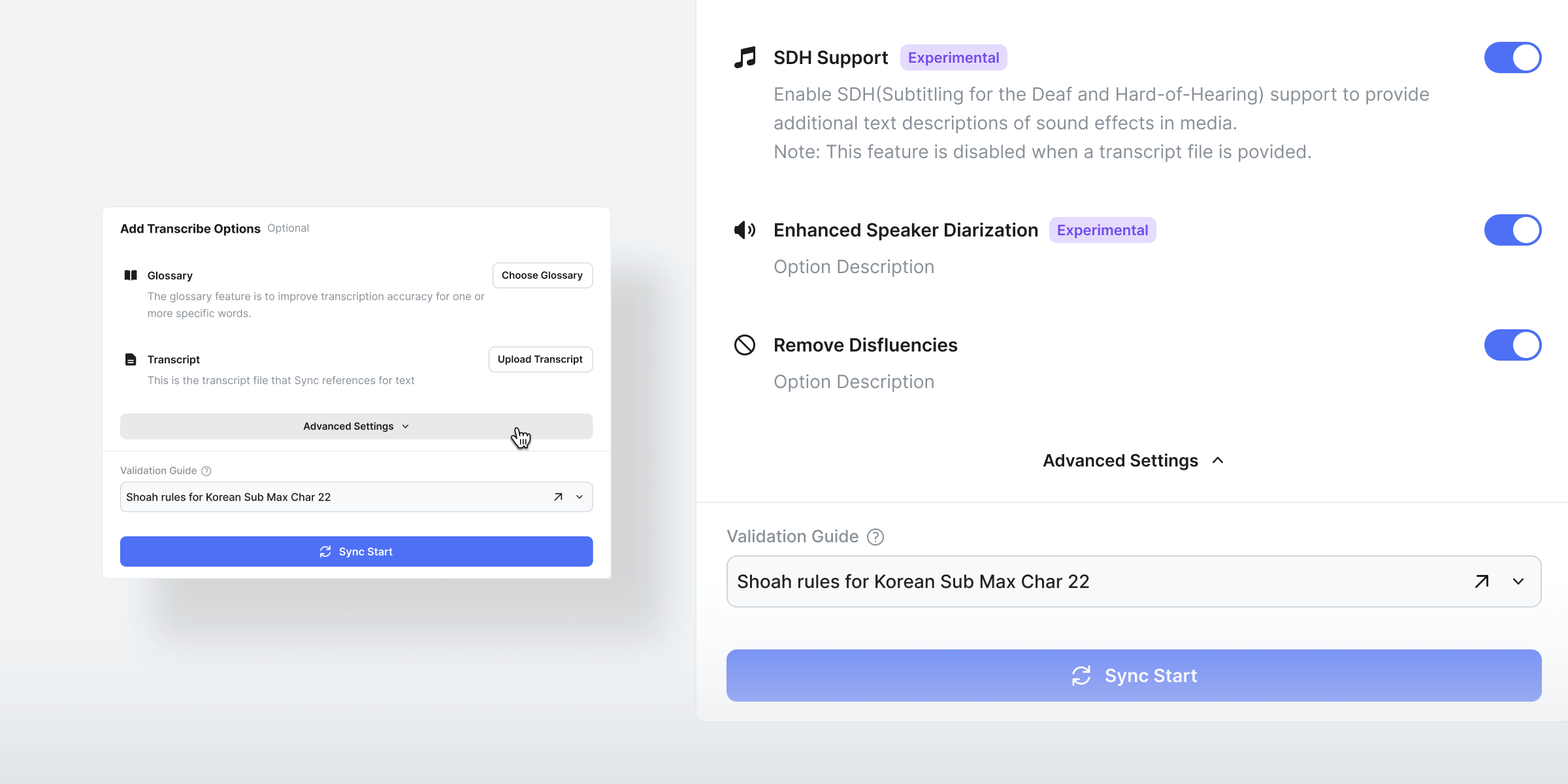The image size is (1568, 784).
Task: Click the Upload Transcript button
Action: pyautogui.click(x=540, y=359)
